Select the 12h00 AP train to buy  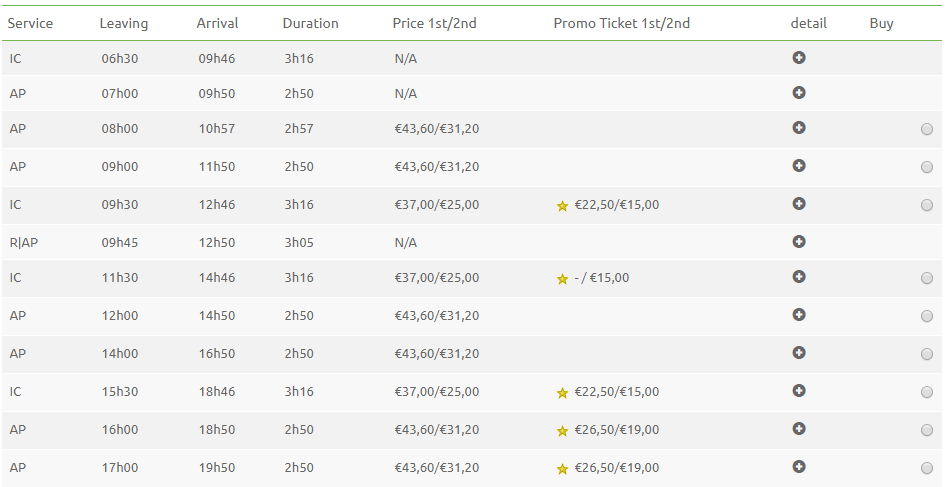927,316
